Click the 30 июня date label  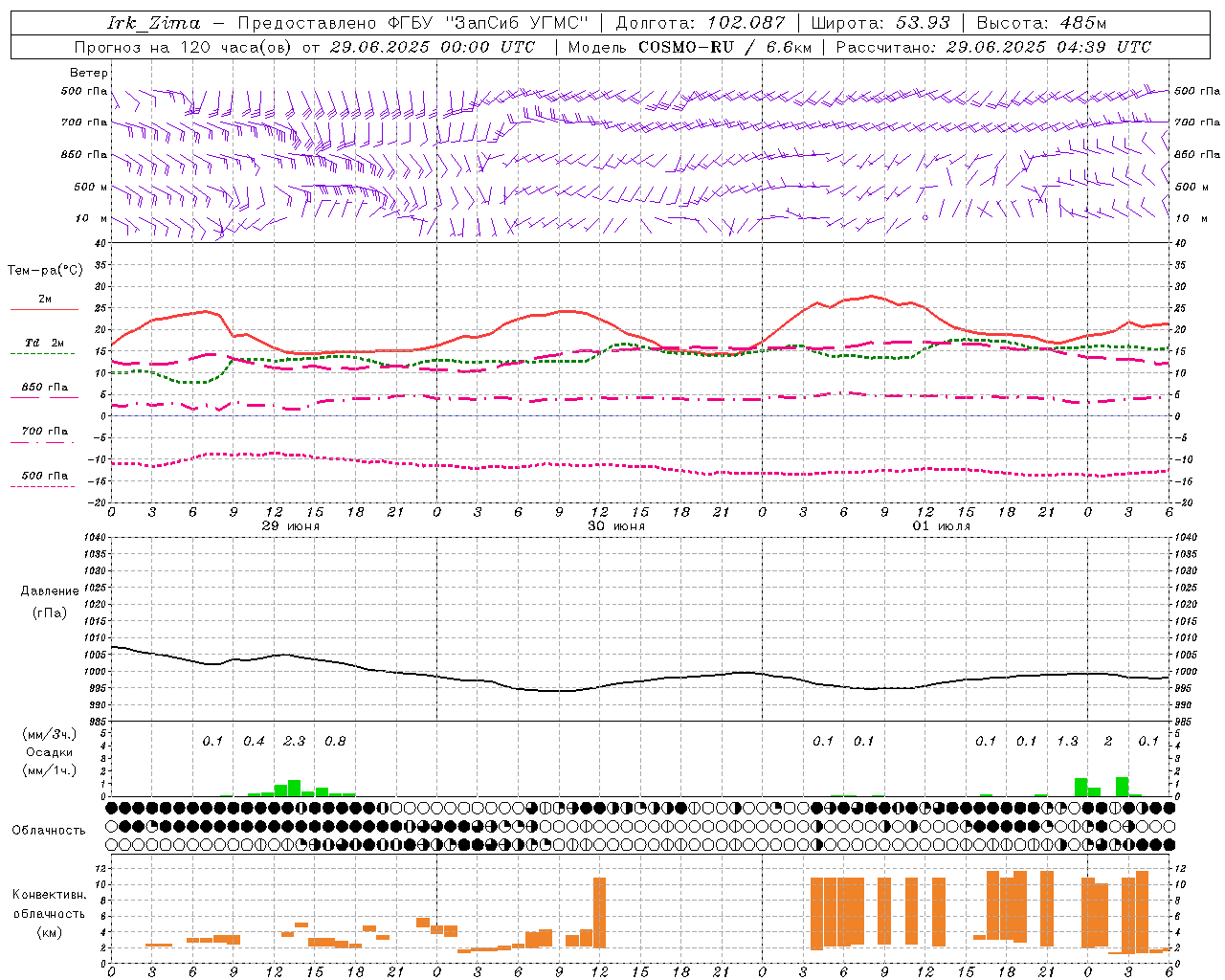tap(616, 526)
